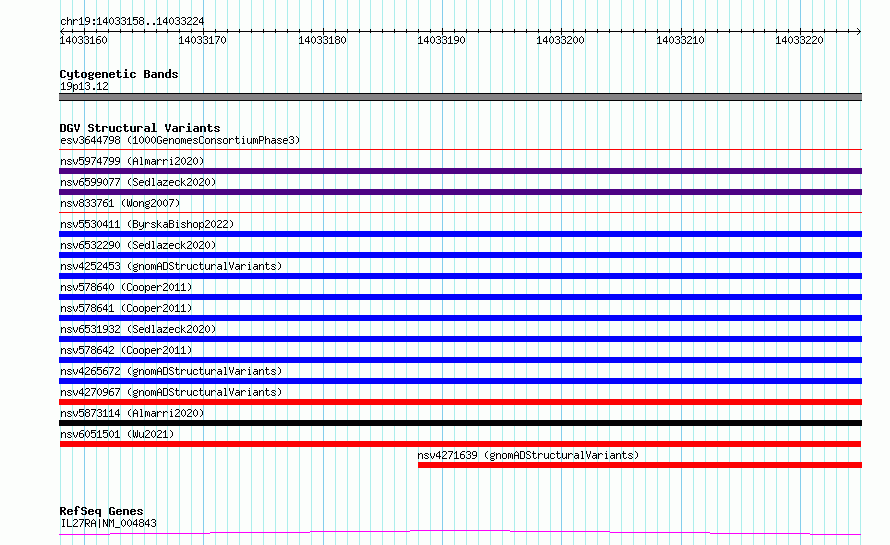Click the Cytogenetic Bands track title
This screenshot has height=545, width=890.
(119, 74)
